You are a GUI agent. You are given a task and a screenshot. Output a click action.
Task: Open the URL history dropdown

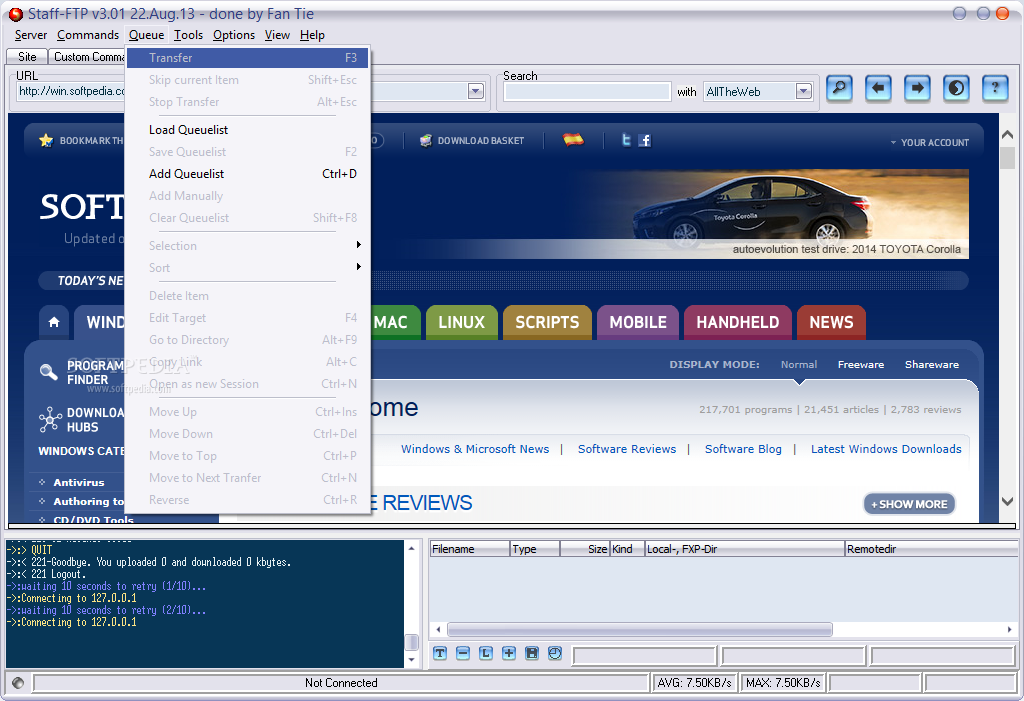[x=475, y=91]
